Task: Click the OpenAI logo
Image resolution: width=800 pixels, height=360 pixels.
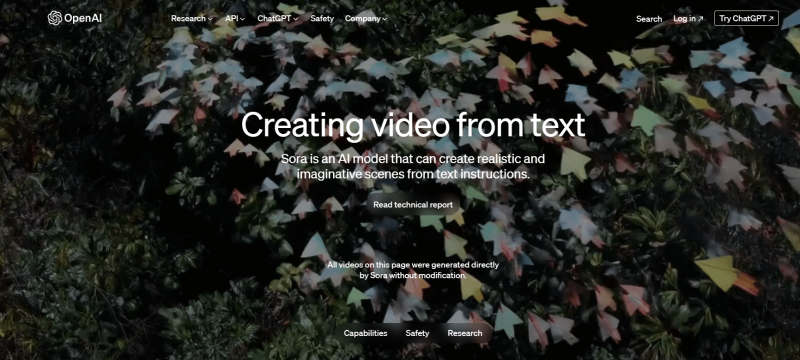Action: pos(74,18)
